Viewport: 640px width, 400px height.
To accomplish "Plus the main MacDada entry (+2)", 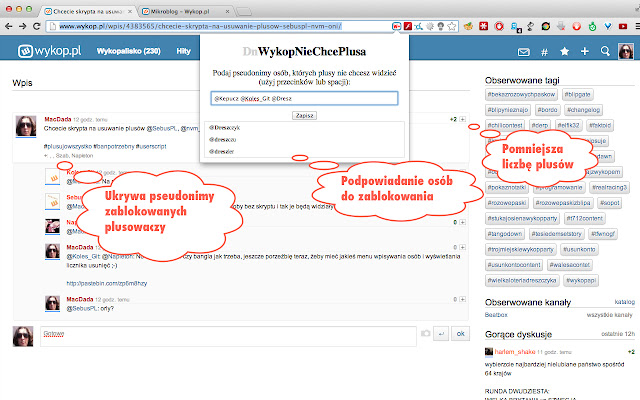I will [462, 119].
